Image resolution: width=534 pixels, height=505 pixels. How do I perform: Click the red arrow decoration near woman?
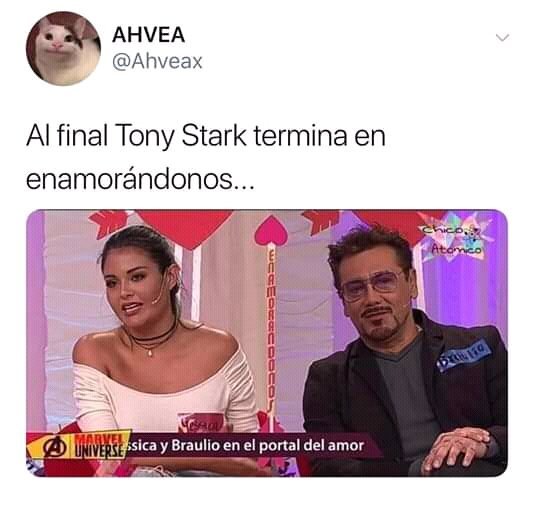[x=110, y=223]
